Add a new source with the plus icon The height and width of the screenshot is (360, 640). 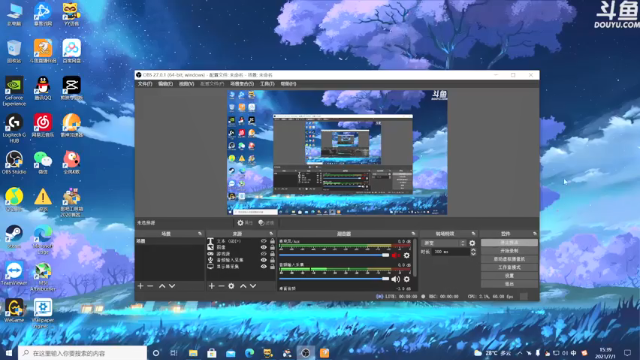pyautogui.click(x=211, y=286)
